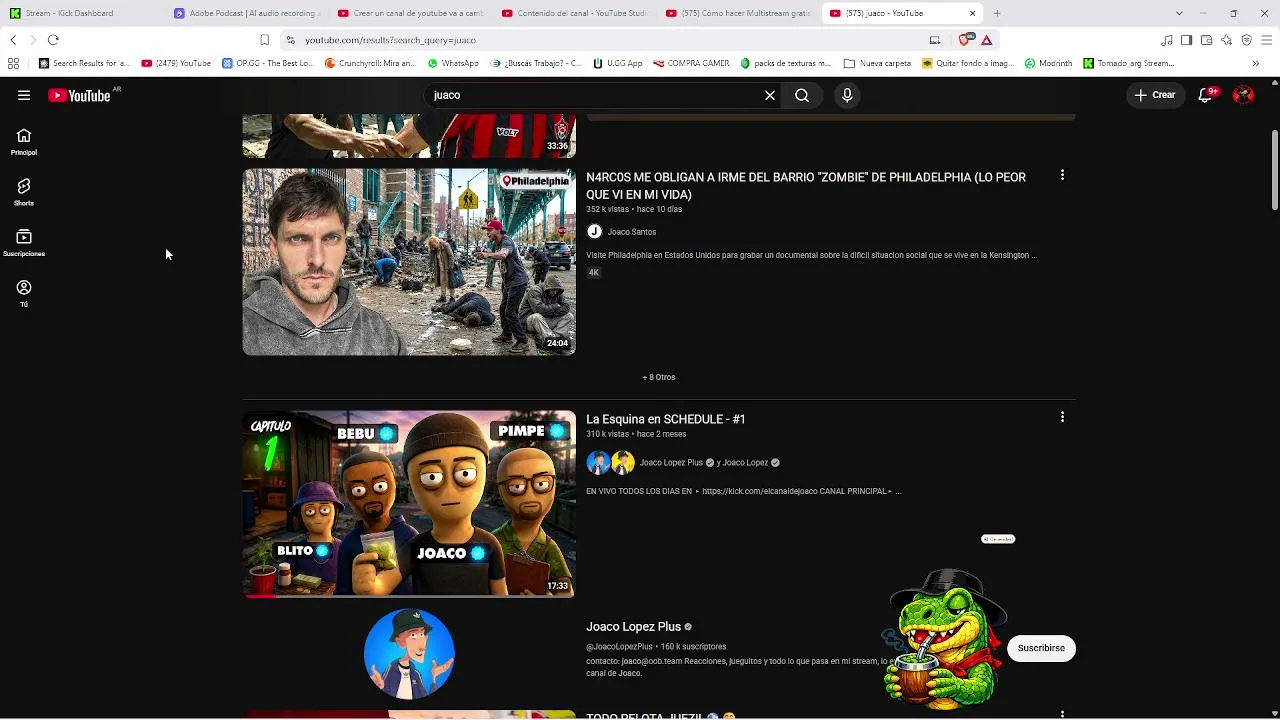Clear the search query with the X
This screenshot has height=720, width=1280.
point(770,95)
